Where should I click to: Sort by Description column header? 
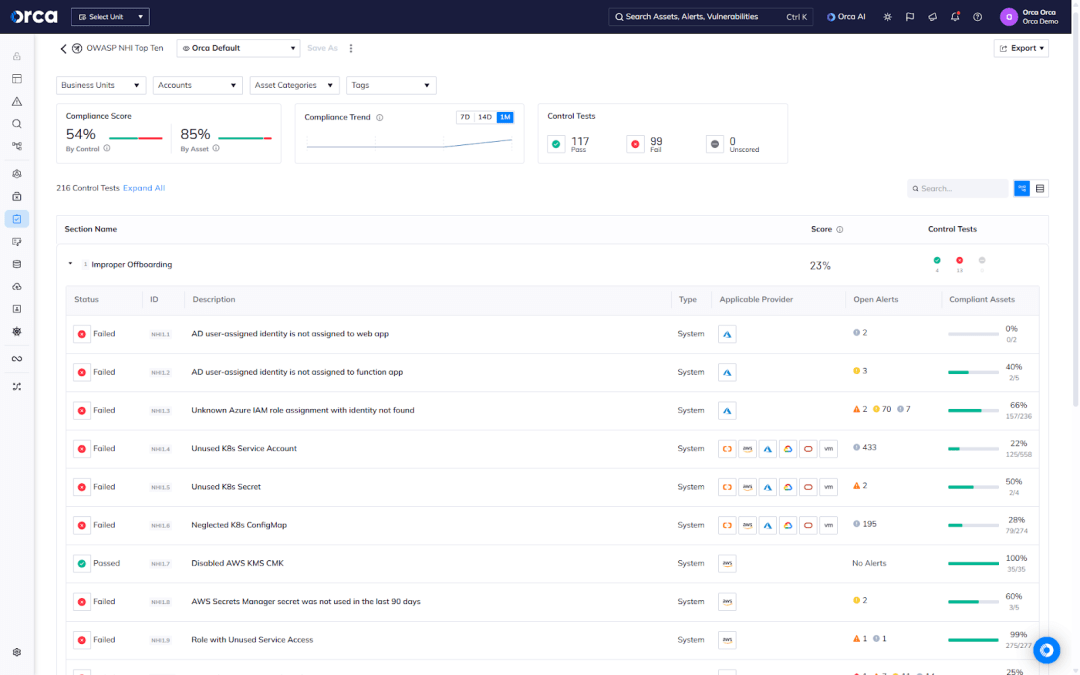[x=214, y=300]
